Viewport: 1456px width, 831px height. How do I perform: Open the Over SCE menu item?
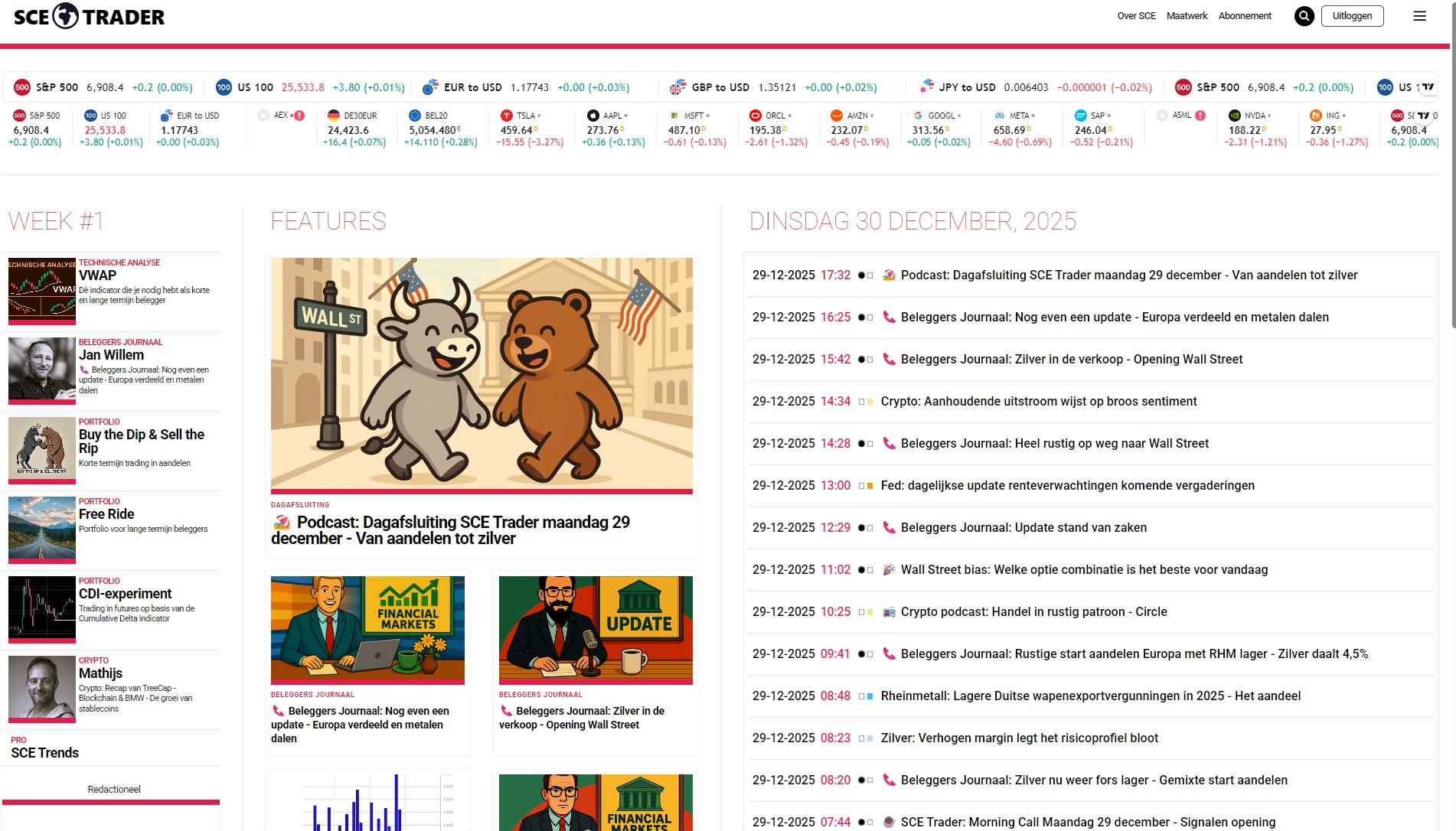point(1136,16)
